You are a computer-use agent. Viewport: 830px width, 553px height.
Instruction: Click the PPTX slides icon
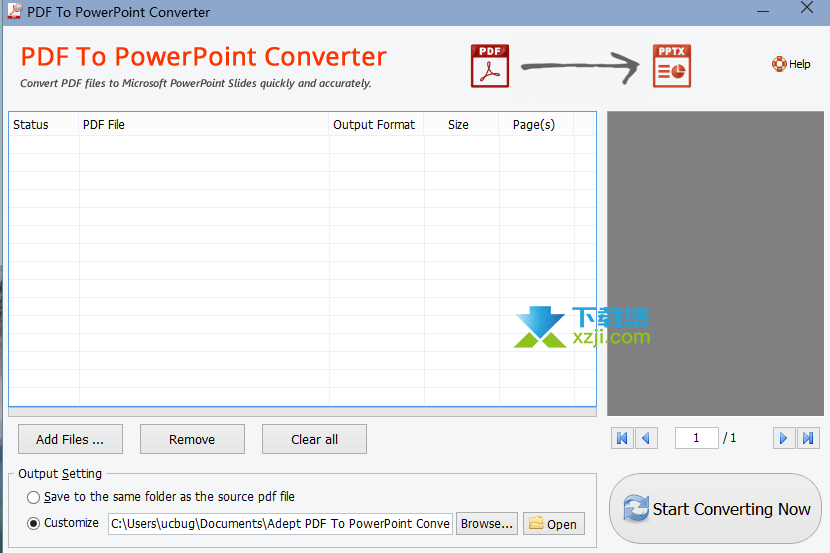pyautogui.click(x=672, y=66)
